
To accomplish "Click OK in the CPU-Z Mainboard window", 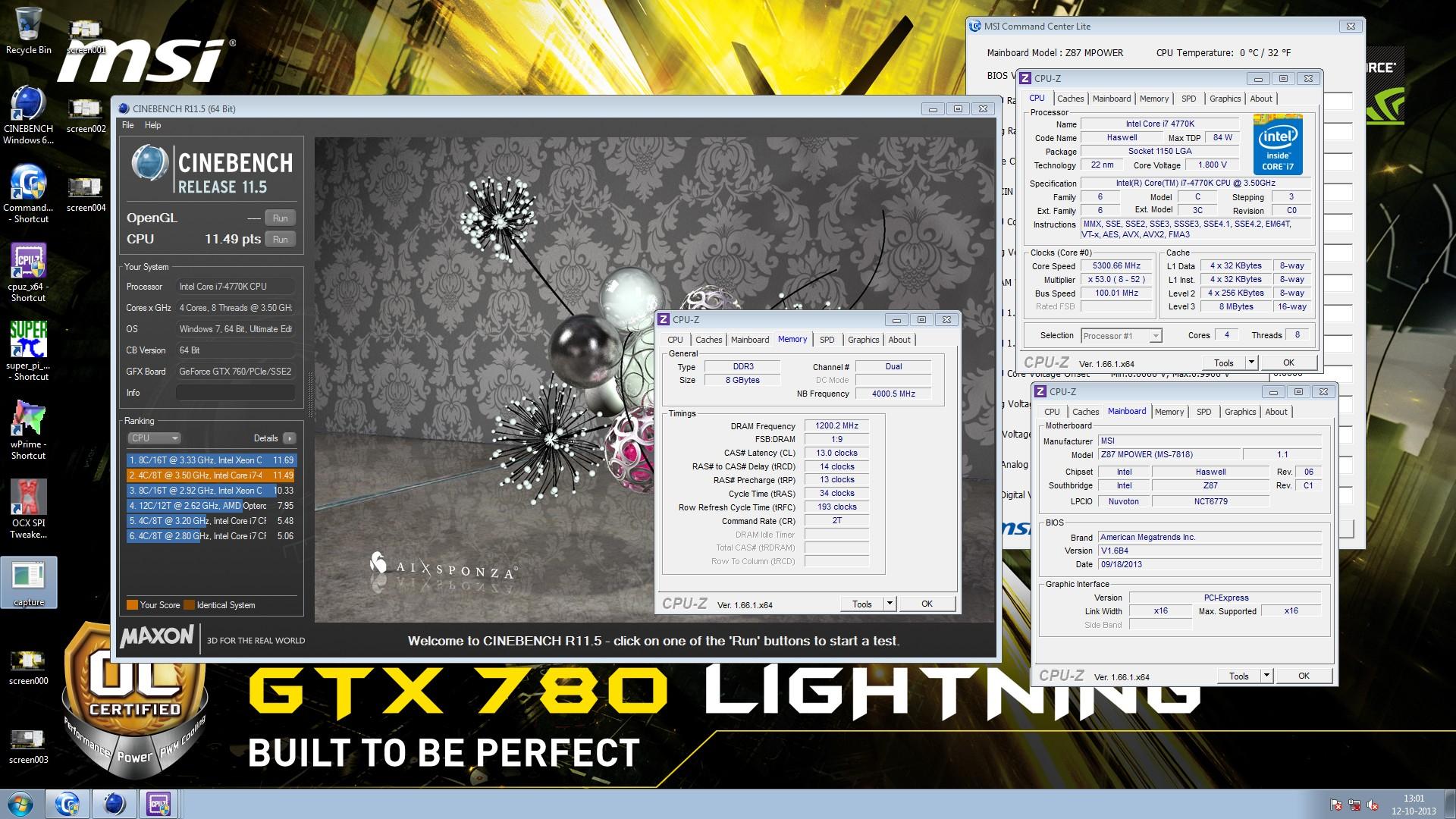I will pyautogui.click(x=1304, y=676).
